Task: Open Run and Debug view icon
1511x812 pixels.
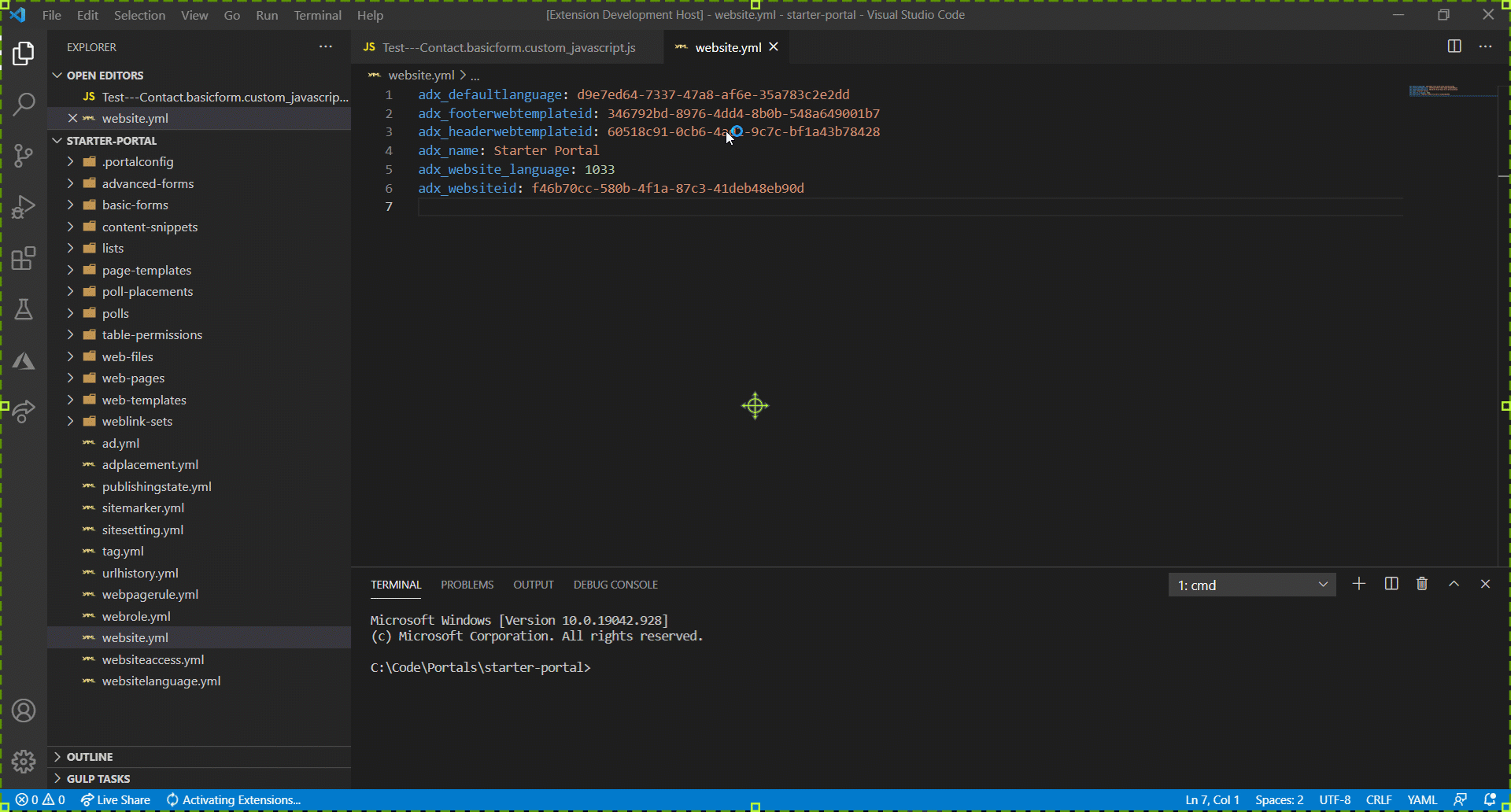Action: coord(24,206)
